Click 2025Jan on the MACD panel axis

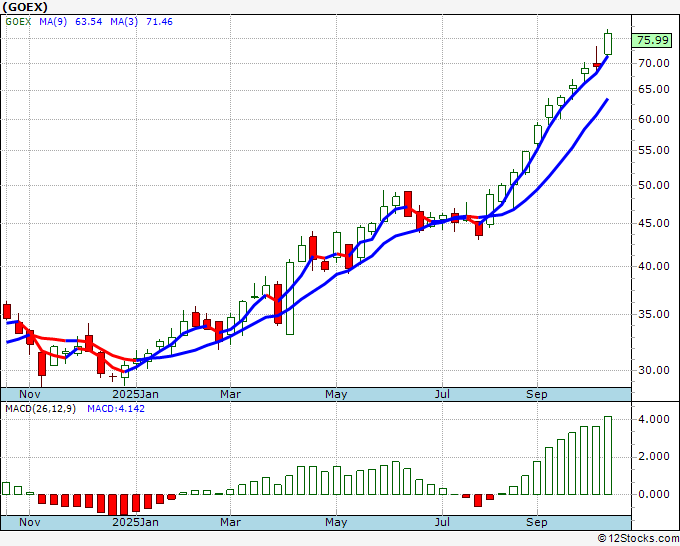pos(135,522)
